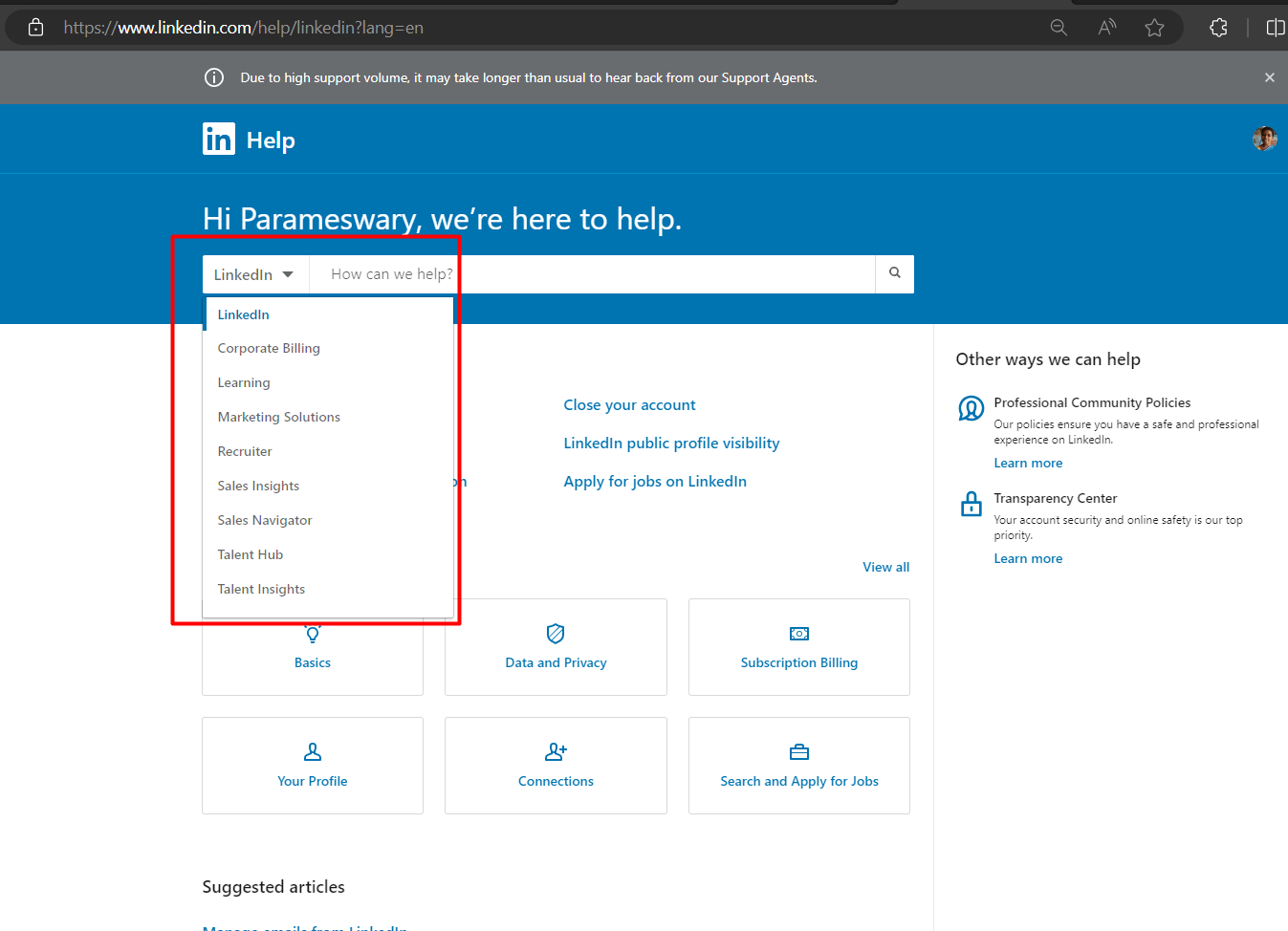
Task: Click the Connections add-person icon
Action: click(x=556, y=752)
